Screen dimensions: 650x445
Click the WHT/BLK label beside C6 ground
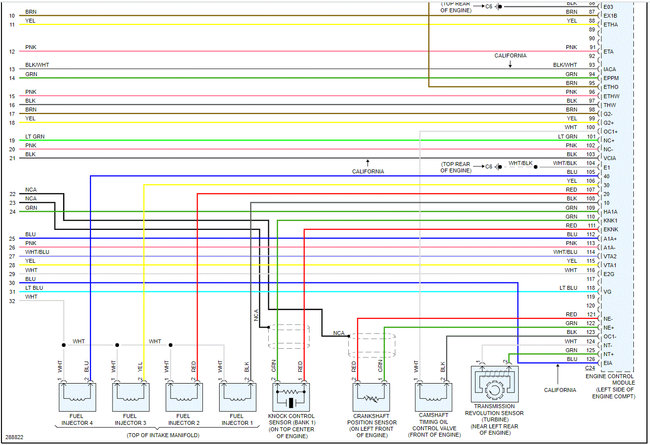tap(520, 163)
